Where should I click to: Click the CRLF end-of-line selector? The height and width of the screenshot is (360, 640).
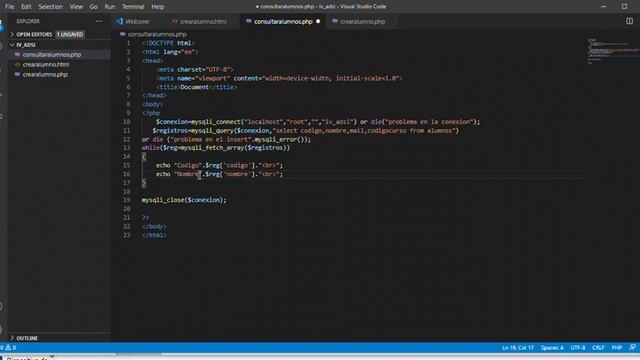(598, 348)
